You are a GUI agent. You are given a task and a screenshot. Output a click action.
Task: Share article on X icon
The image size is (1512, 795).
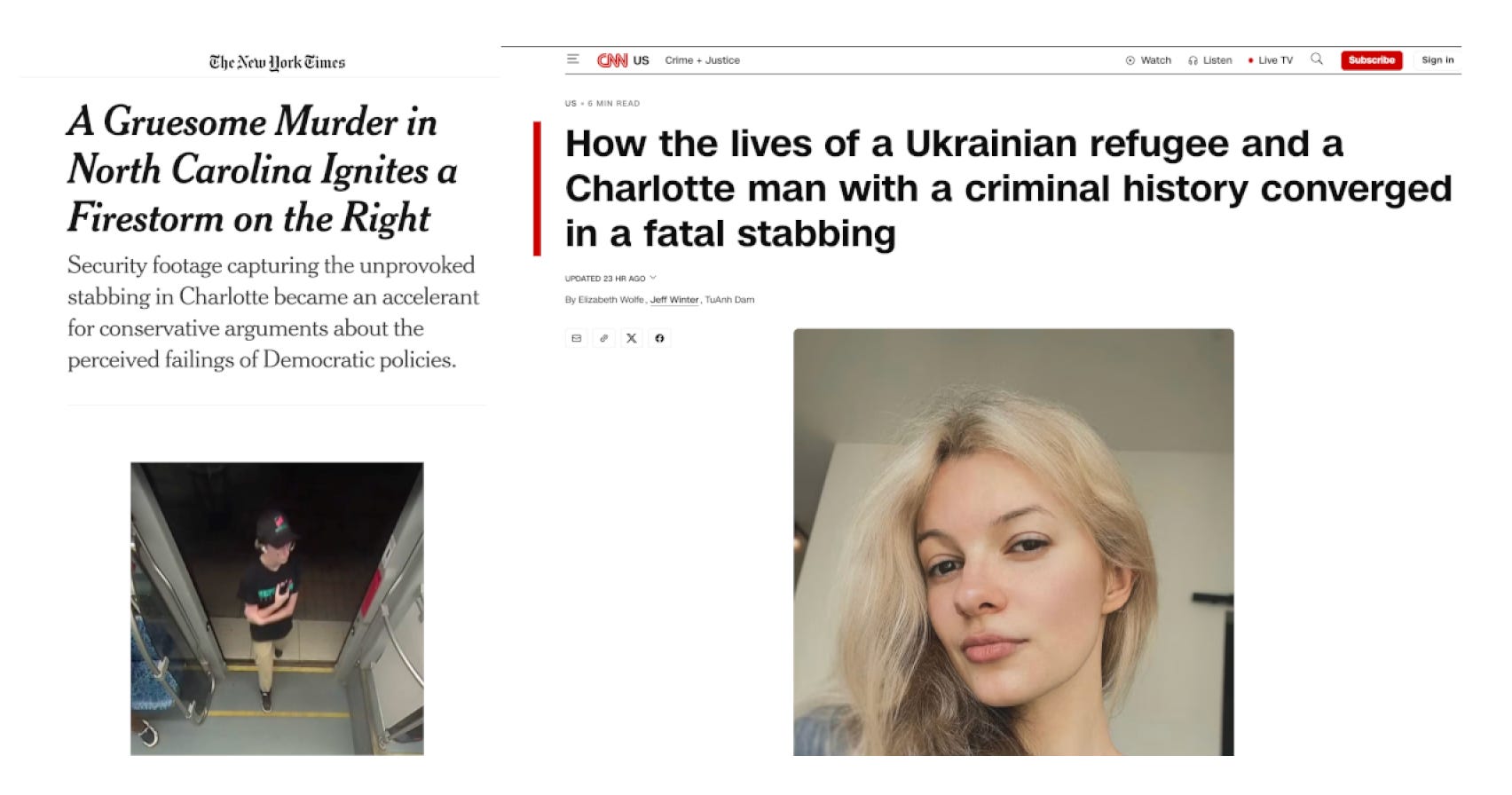click(632, 338)
